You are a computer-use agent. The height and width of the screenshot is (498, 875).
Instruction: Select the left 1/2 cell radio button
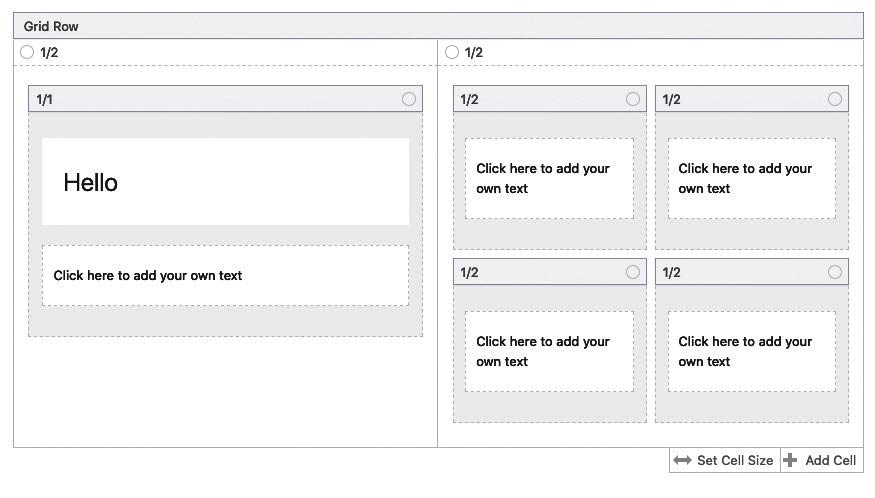tap(27, 52)
